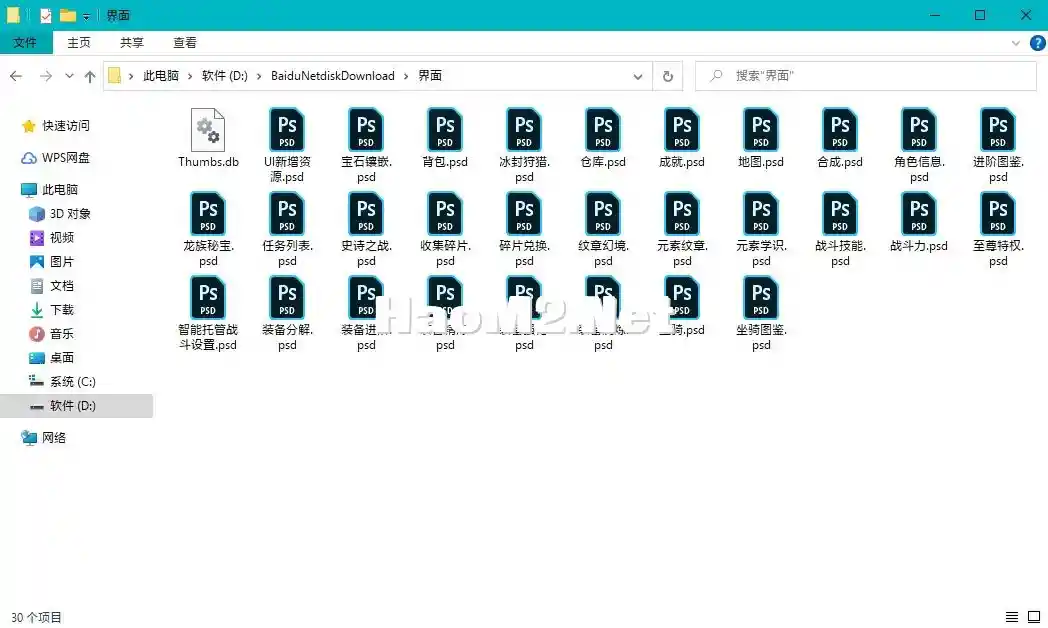Select the 装备分解.psd file icon
Image resolution: width=1048 pixels, height=628 pixels.
click(287, 298)
